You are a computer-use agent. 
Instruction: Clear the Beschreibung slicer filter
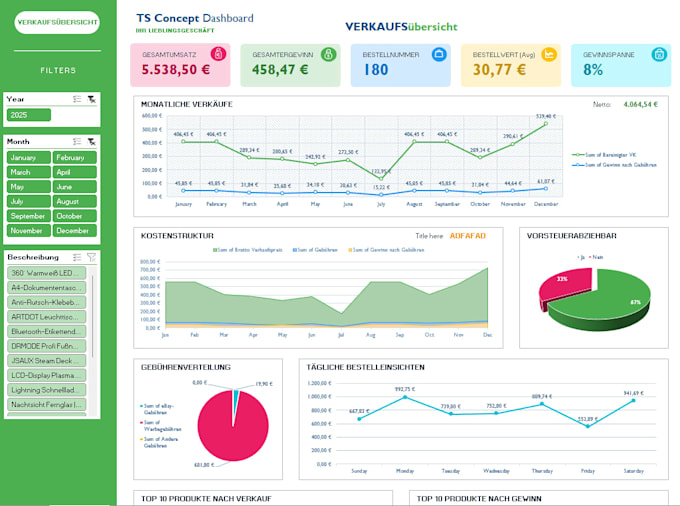[x=92, y=257]
